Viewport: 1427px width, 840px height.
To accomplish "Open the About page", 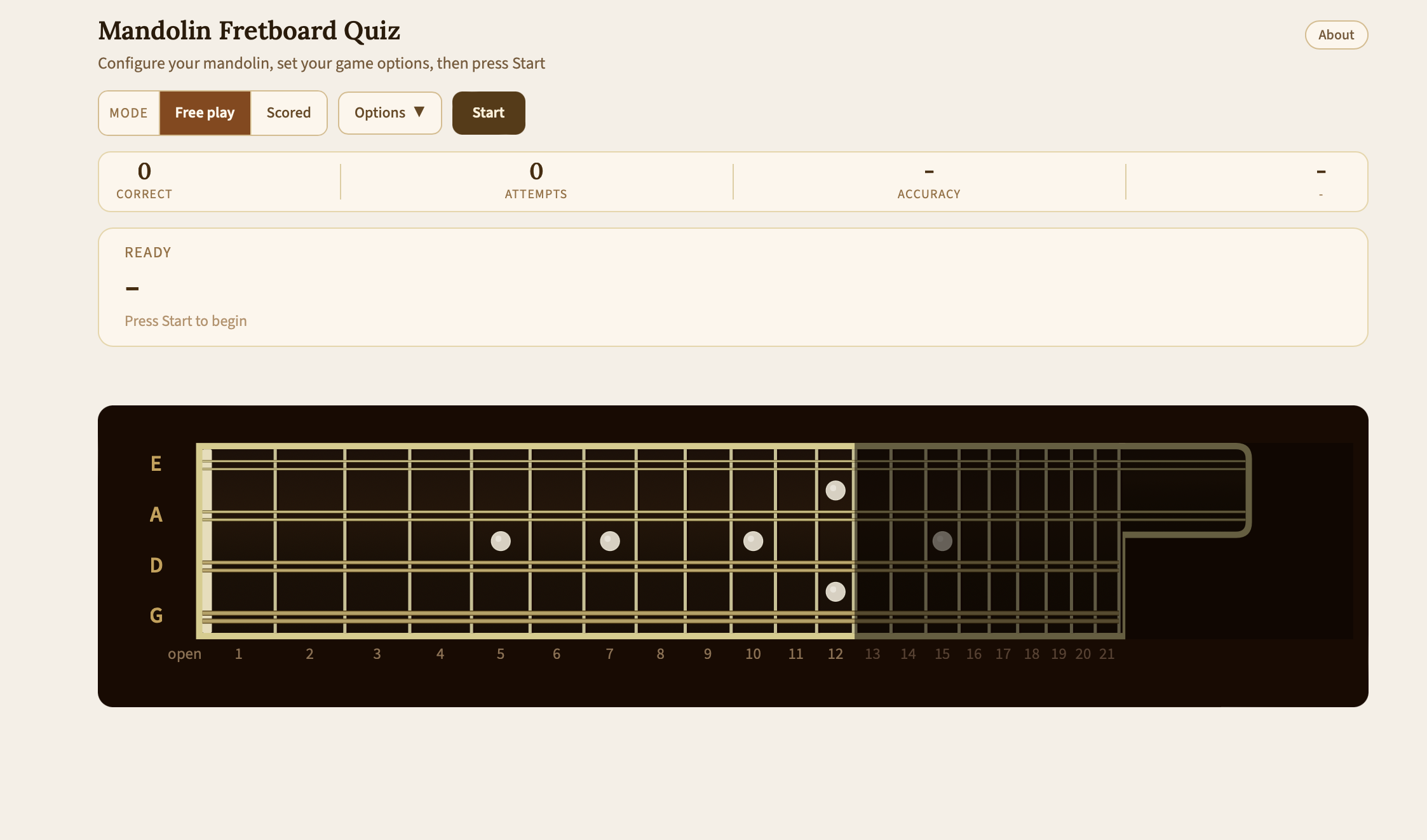I will coord(1336,35).
